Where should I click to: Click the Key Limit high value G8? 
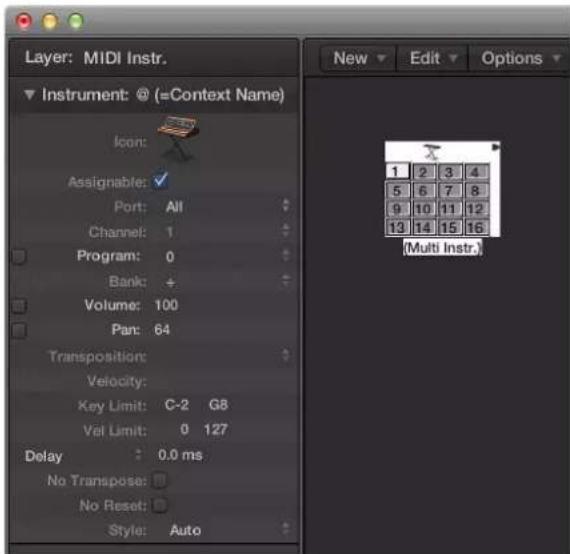pos(218,405)
